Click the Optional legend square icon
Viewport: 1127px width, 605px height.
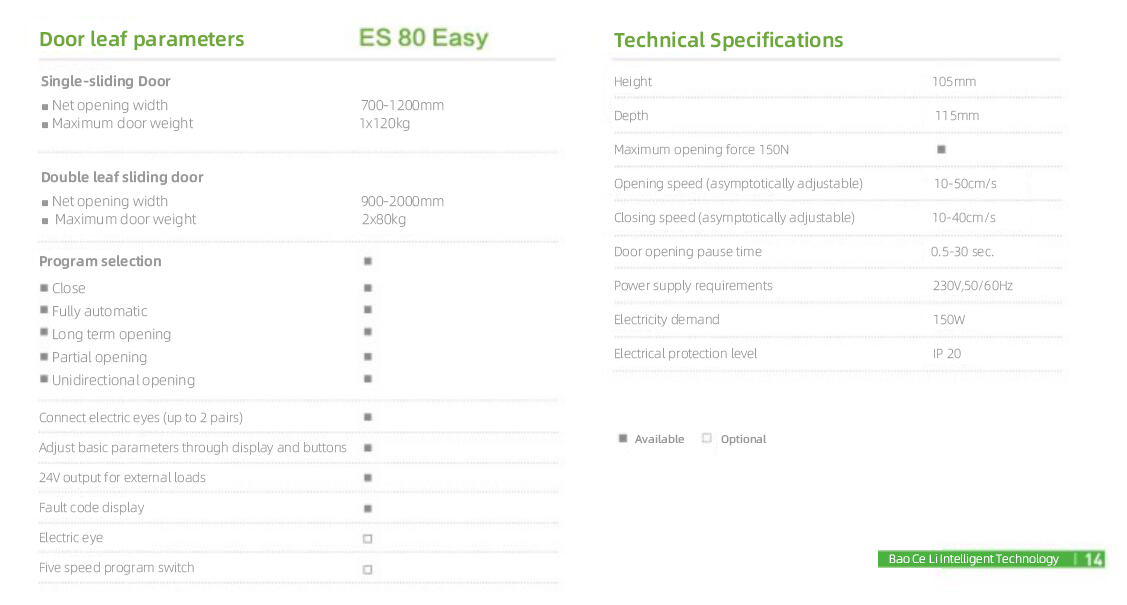pos(707,438)
